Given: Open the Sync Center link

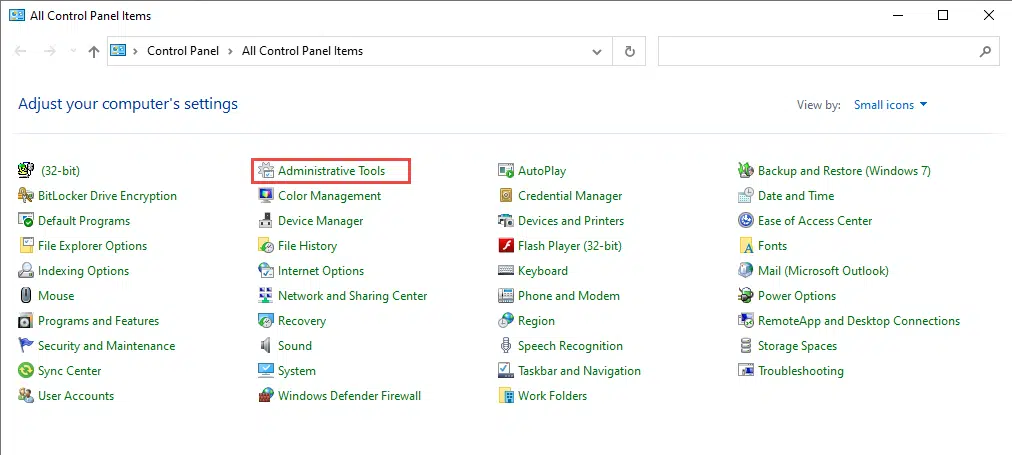Looking at the screenshot, I should tap(70, 371).
